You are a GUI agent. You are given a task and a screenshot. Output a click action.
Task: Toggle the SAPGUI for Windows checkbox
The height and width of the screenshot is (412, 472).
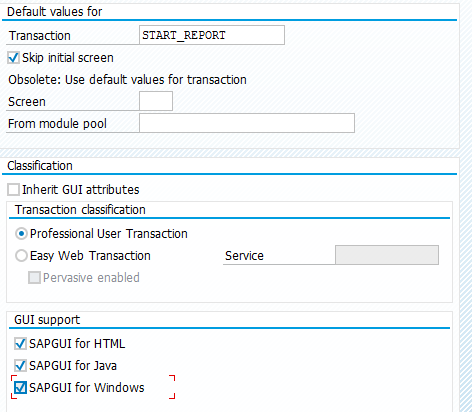tap(20, 388)
